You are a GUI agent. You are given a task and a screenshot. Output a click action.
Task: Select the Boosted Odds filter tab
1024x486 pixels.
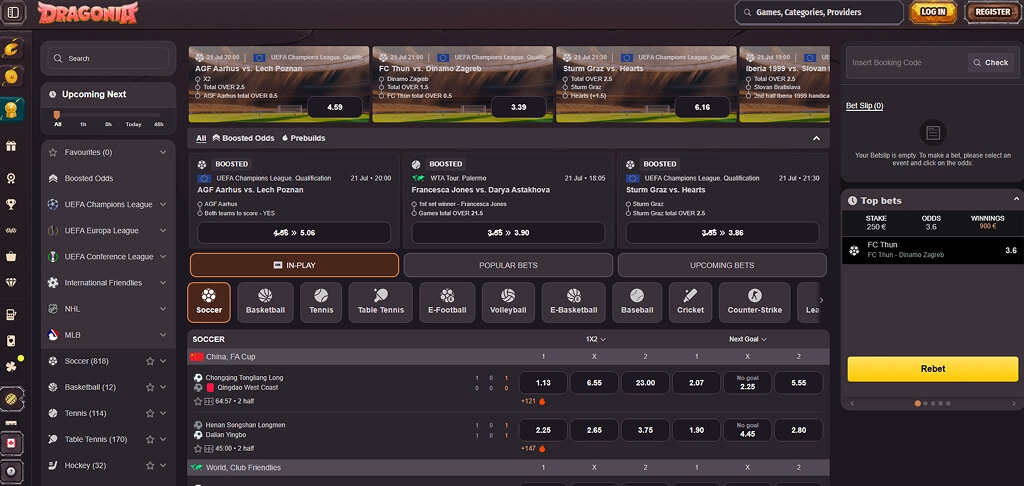(244, 138)
